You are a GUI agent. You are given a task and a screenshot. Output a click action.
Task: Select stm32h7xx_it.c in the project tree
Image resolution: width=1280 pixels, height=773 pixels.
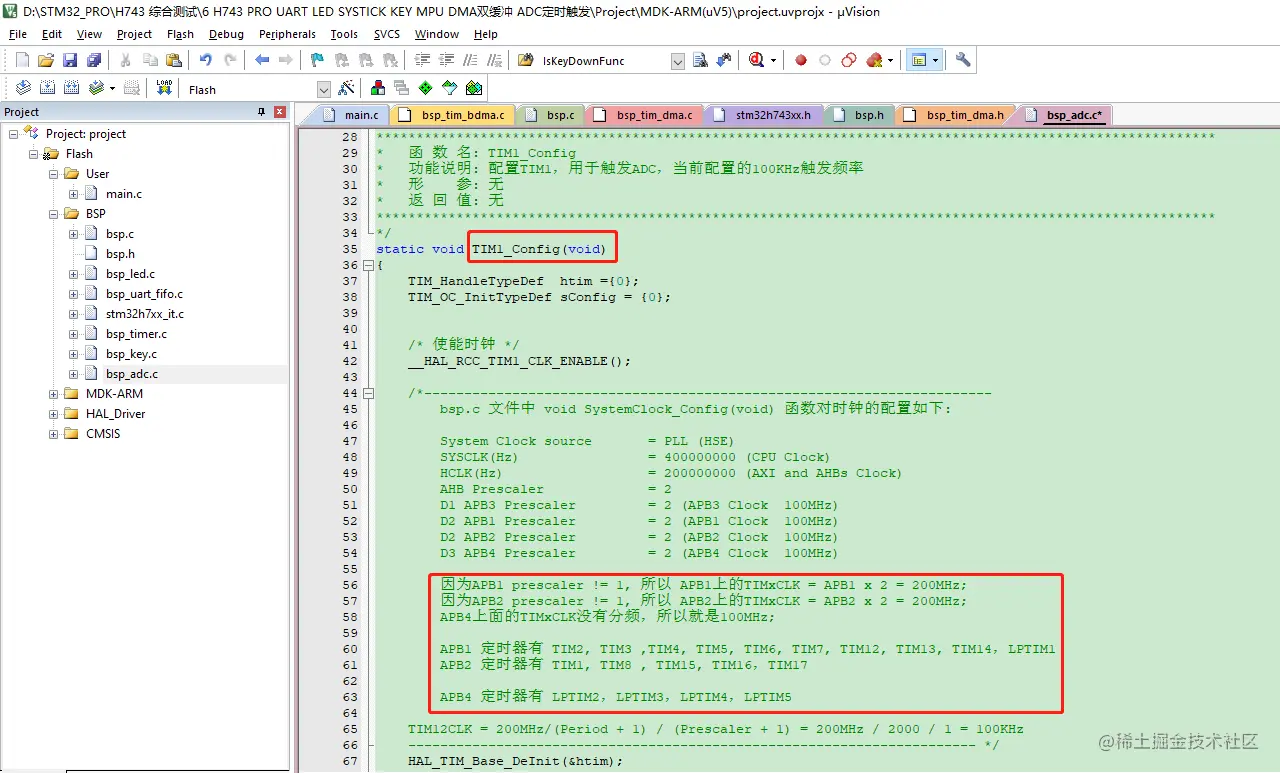coord(145,314)
